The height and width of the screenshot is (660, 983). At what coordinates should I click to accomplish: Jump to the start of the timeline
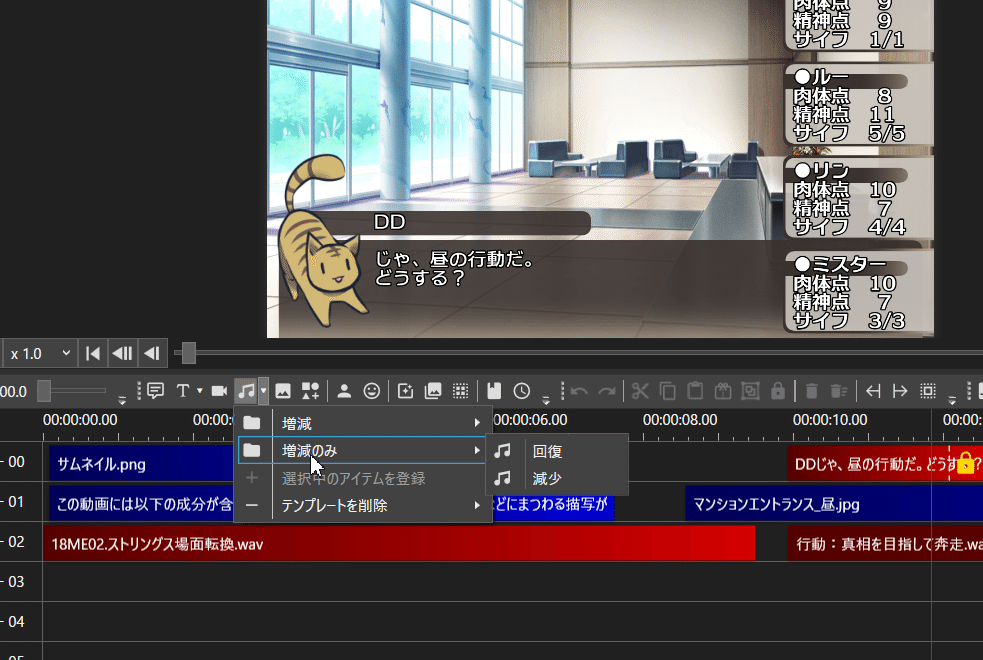(93, 354)
